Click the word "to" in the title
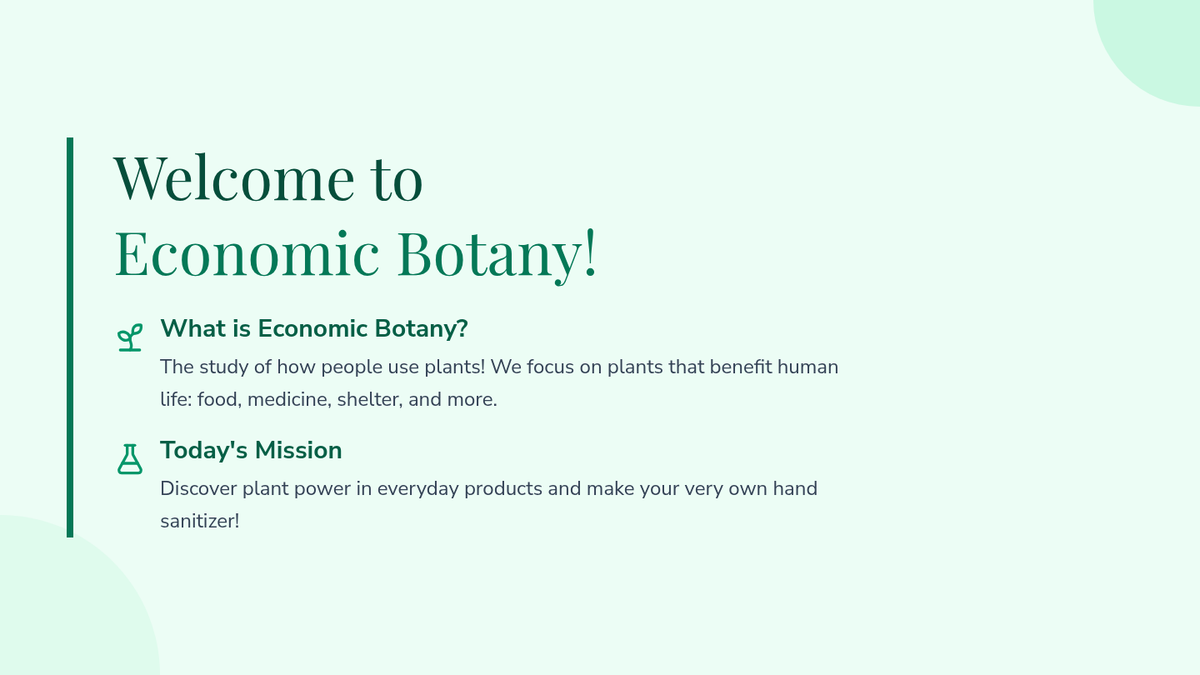Image resolution: width=1200 pixels, height=675 pixels. pos(397,180)
